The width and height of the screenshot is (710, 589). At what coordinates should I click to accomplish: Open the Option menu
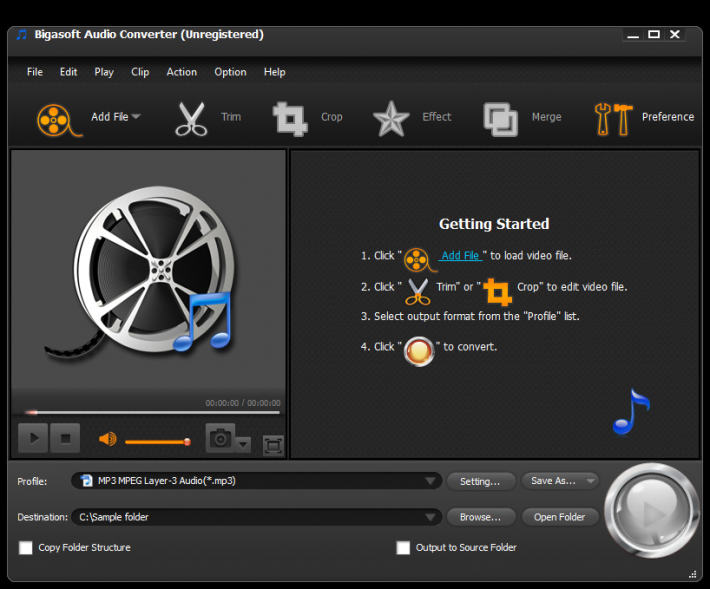(230, 72)
